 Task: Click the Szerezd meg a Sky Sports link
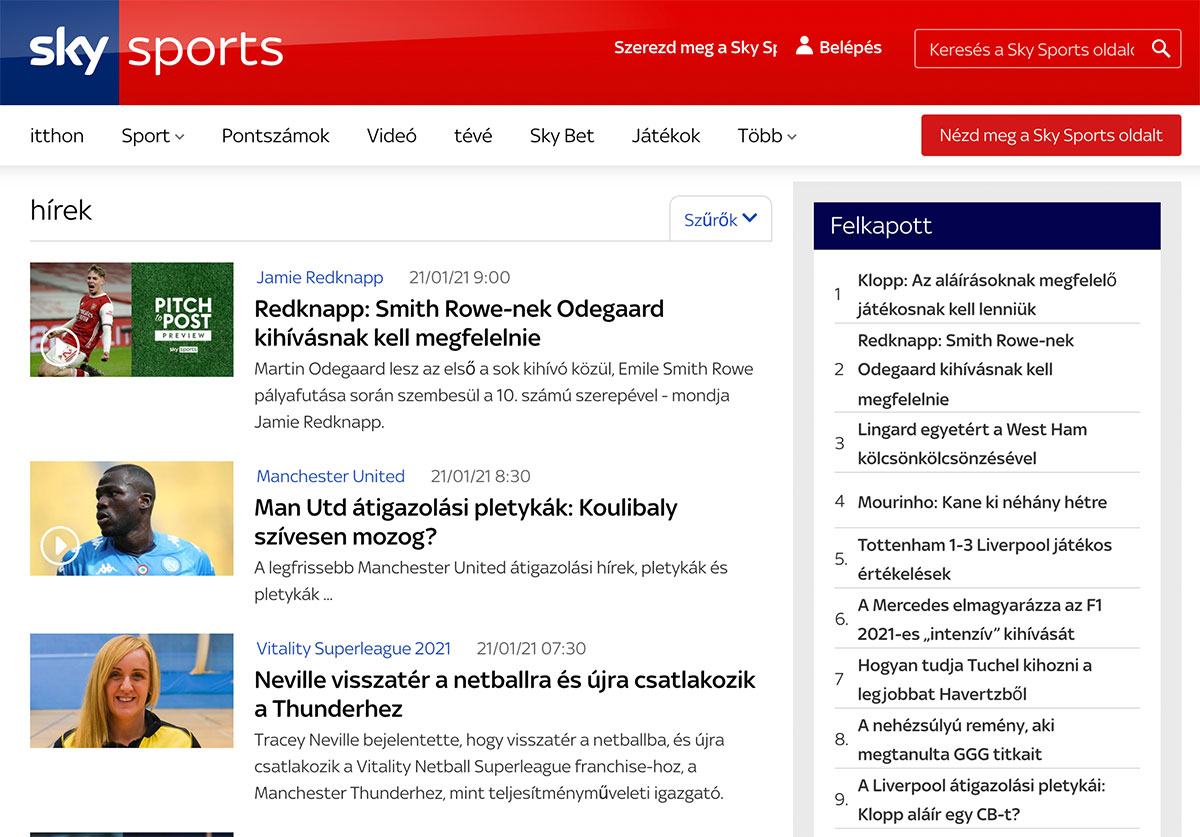click(x=696, y=47)
